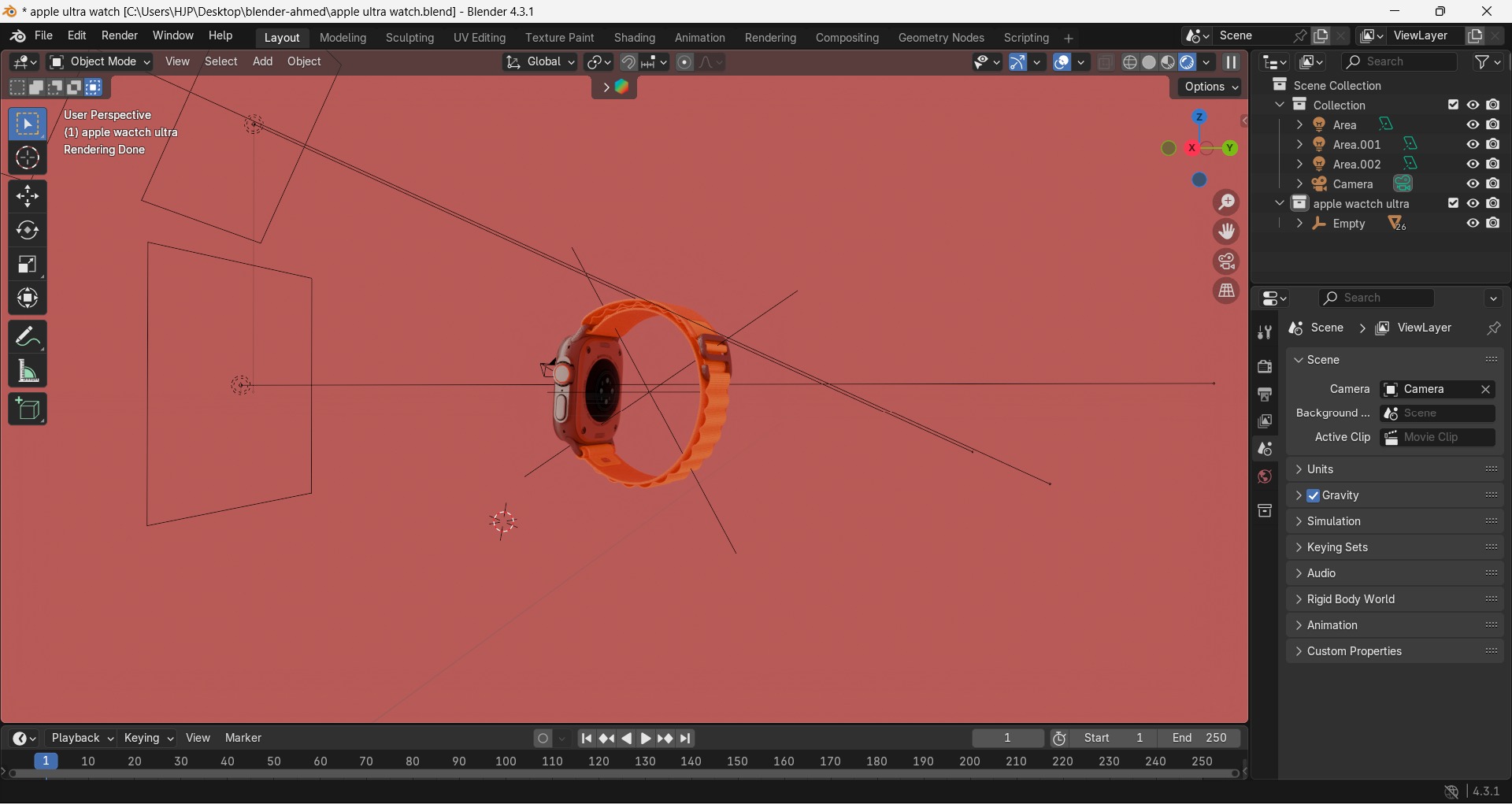Open the View Layer properties tab

1265,422
